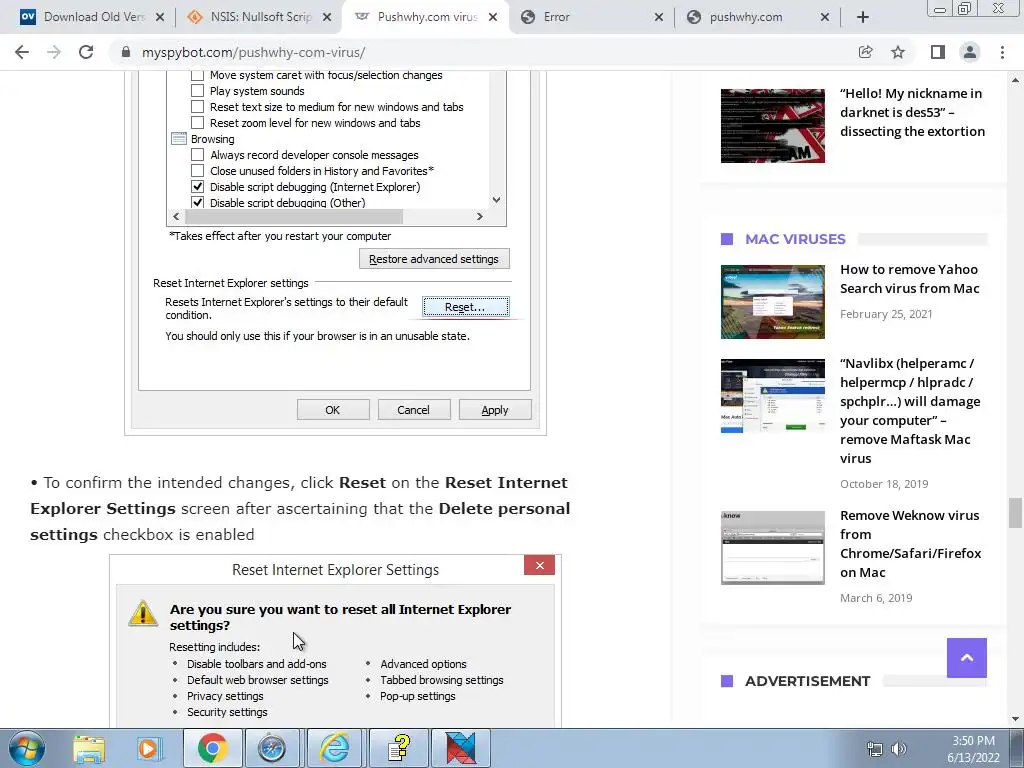Click Chrome icon in taskbar
1024x768 pixels.
(x=212, y=748)
